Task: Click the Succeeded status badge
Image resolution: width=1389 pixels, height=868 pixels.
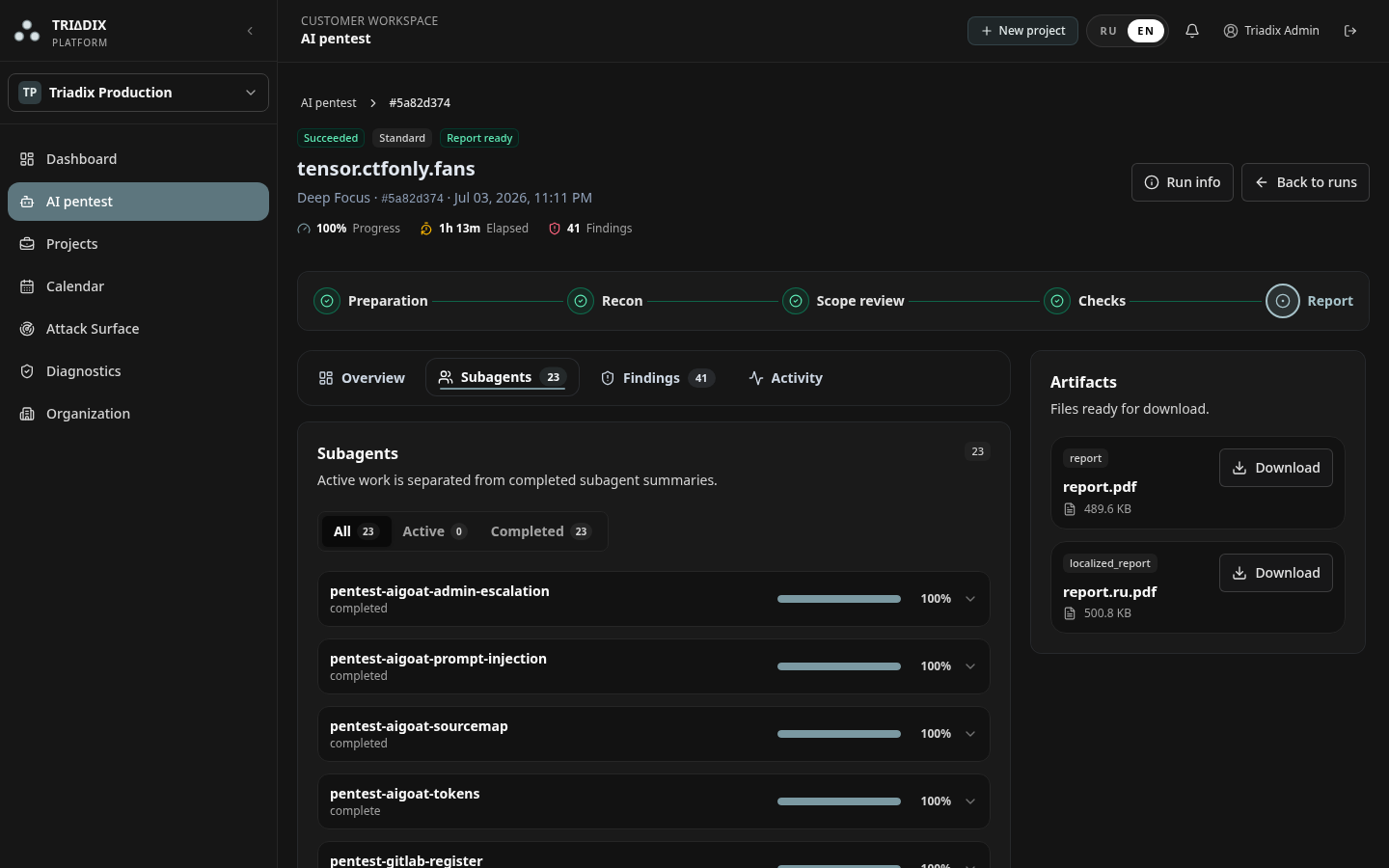Action: (x=331, y=138)
